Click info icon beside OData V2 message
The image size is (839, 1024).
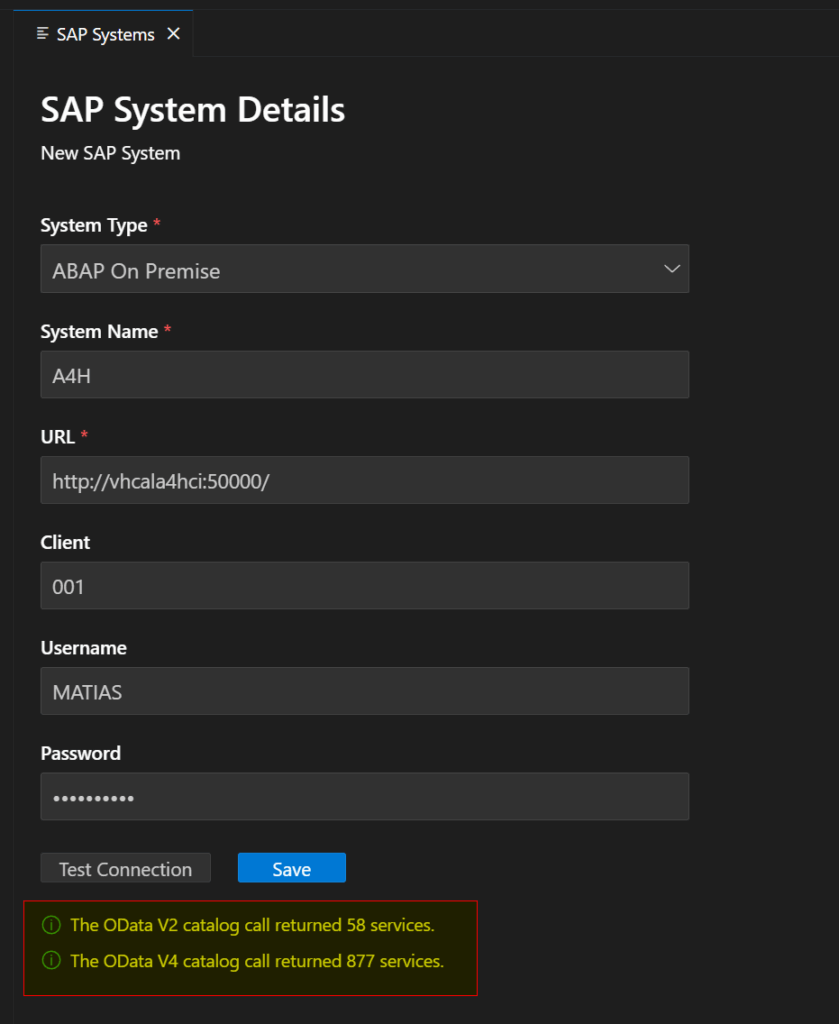50,925
